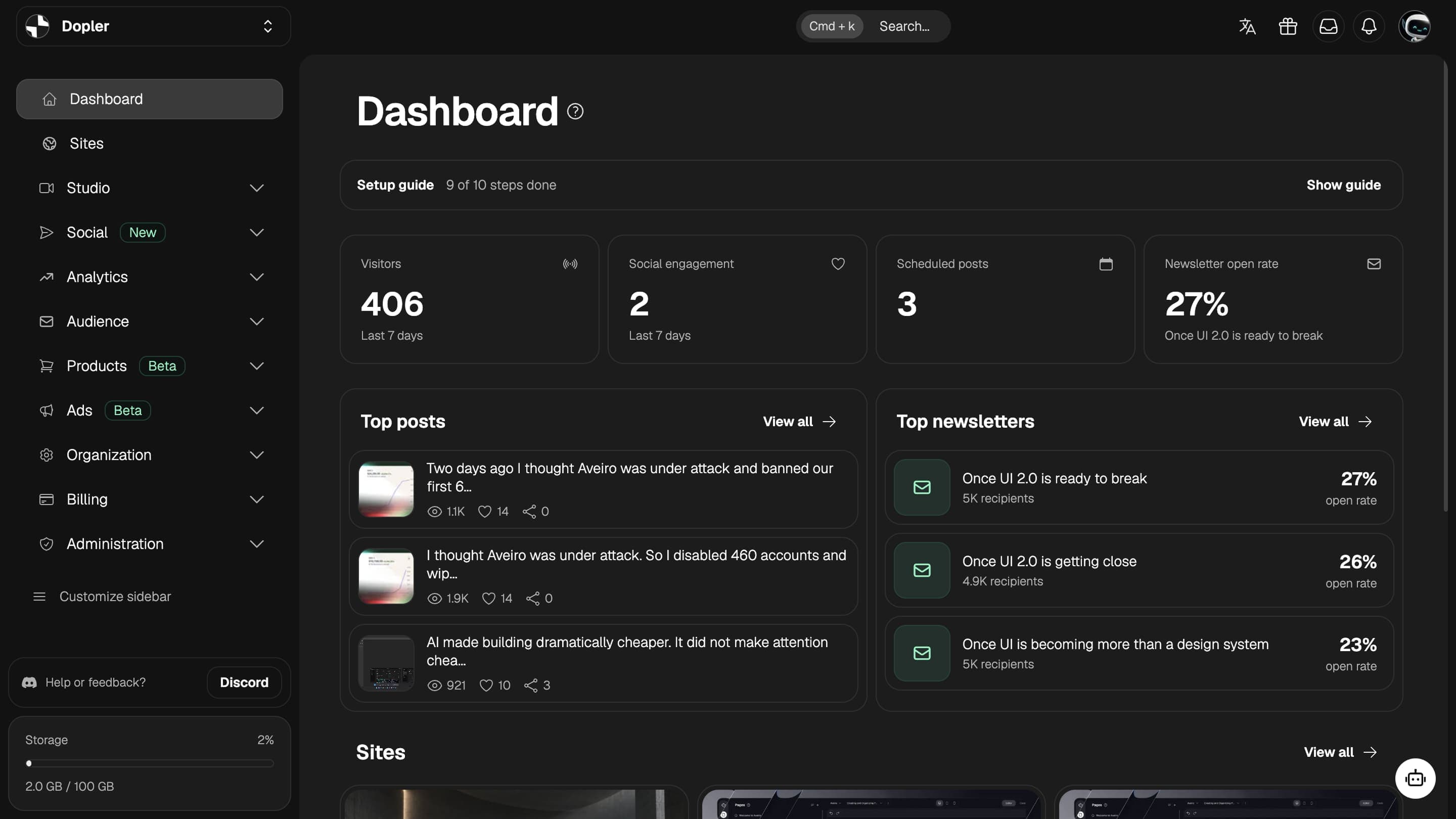Open the Dopler workspace switcher
The height and width of the screenshot is (819, 1456).
pyautogui.click(x=153, y=26)
